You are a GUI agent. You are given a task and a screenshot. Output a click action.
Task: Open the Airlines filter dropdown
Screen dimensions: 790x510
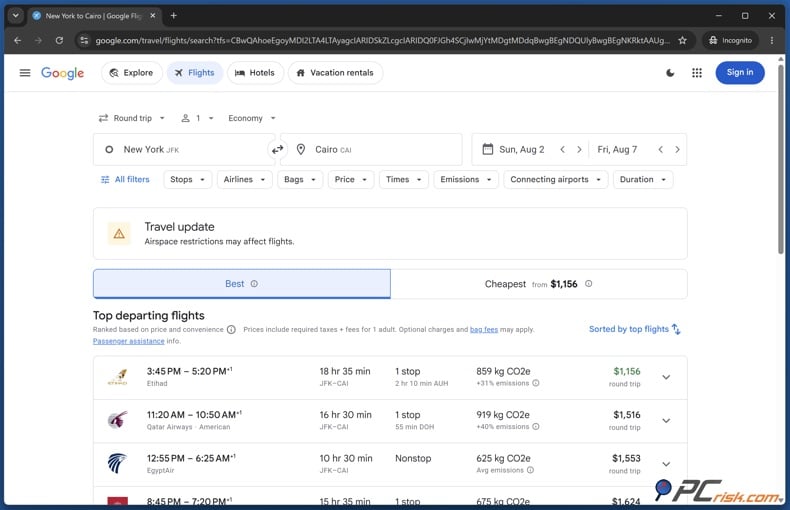[244, 179]
